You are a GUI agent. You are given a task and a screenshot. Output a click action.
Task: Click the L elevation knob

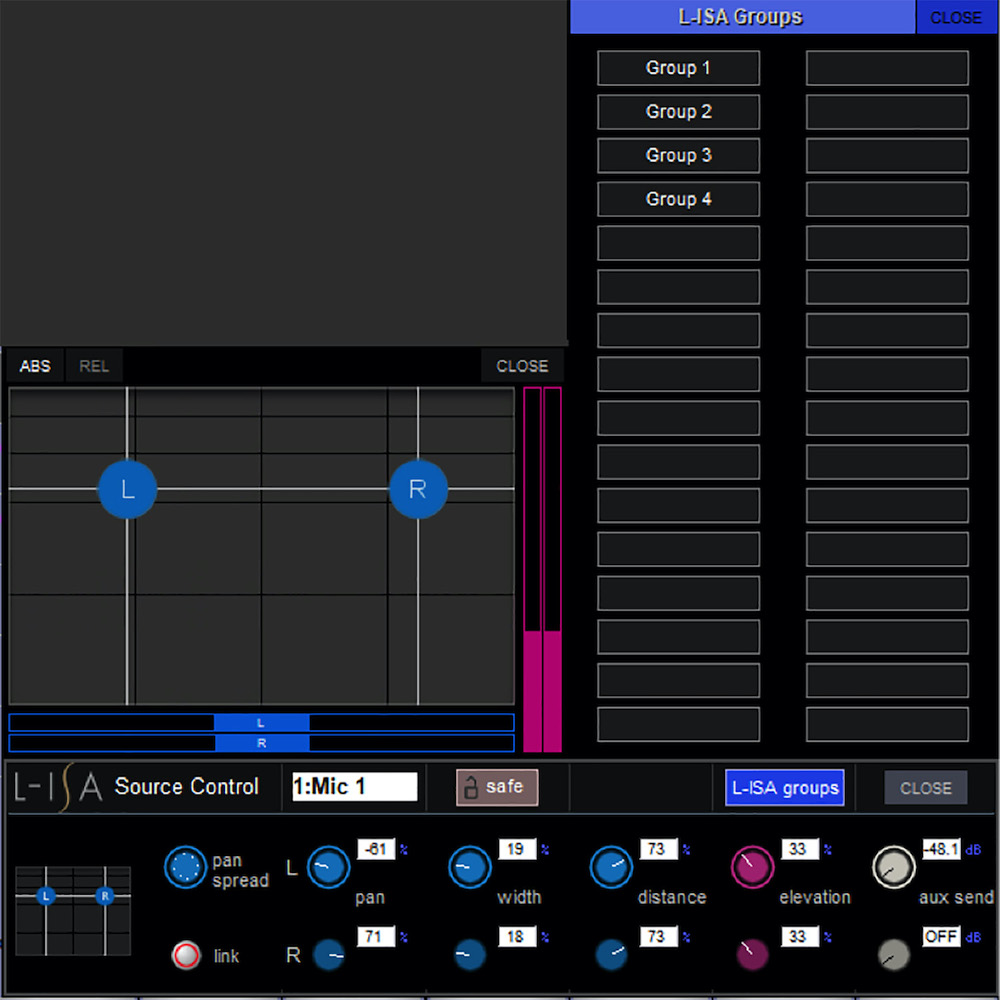[753, 867]
